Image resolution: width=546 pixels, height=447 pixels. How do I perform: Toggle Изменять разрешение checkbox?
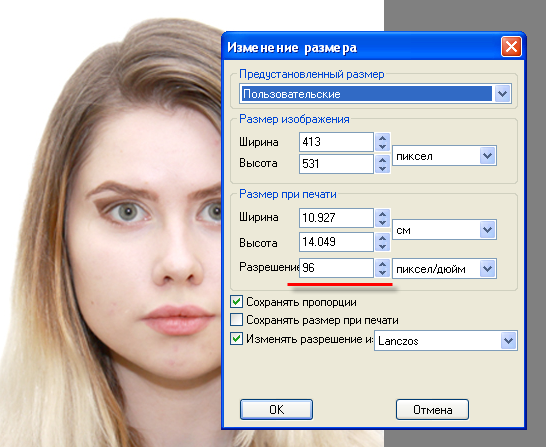coord(236,338)
